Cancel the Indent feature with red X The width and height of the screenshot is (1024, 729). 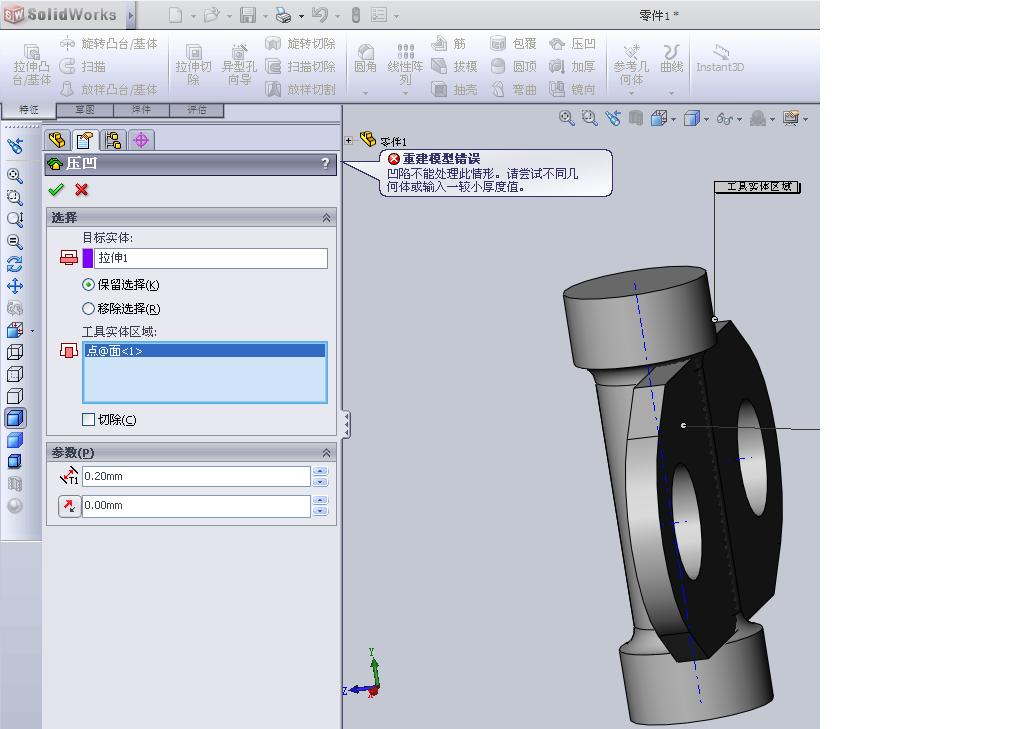[82, 189]
